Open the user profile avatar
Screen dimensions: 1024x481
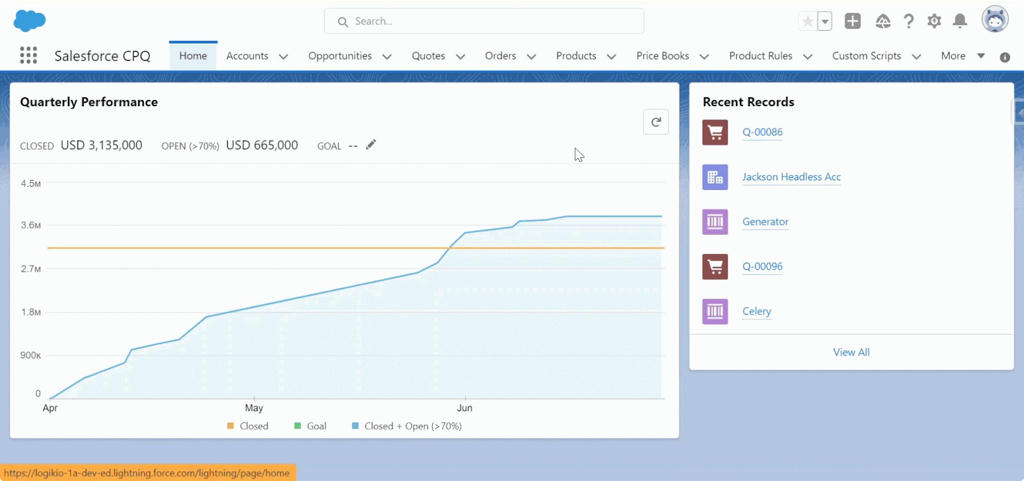coord(995,19)
